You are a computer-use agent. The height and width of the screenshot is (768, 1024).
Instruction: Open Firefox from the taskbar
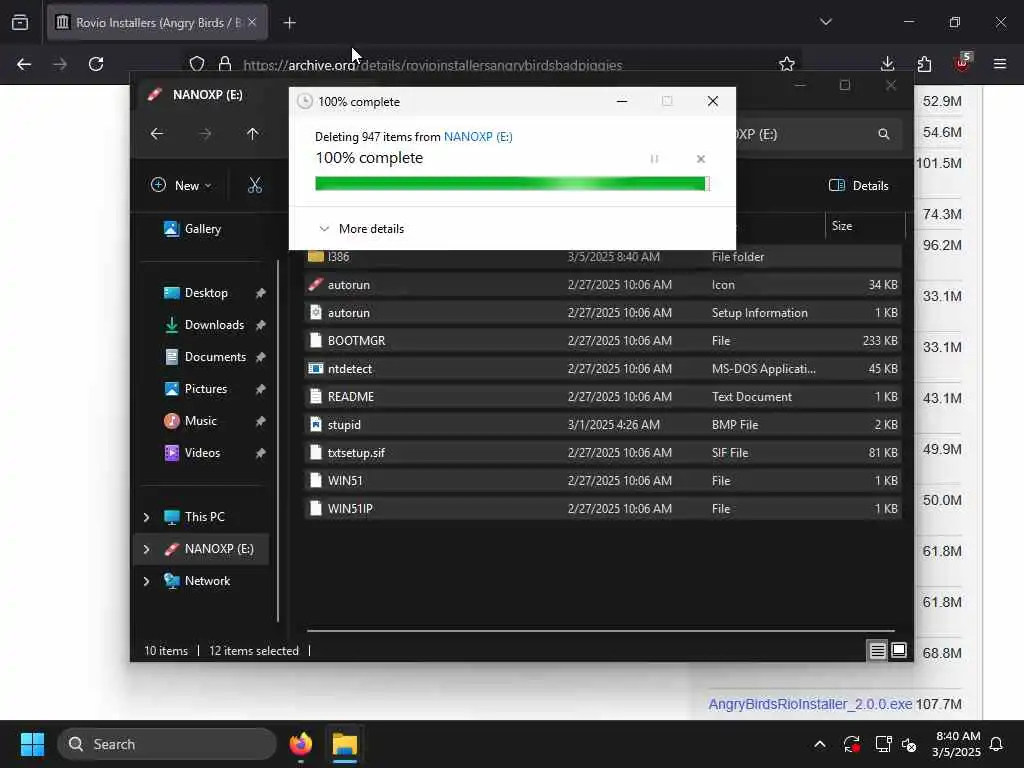(x=301, y=744)
